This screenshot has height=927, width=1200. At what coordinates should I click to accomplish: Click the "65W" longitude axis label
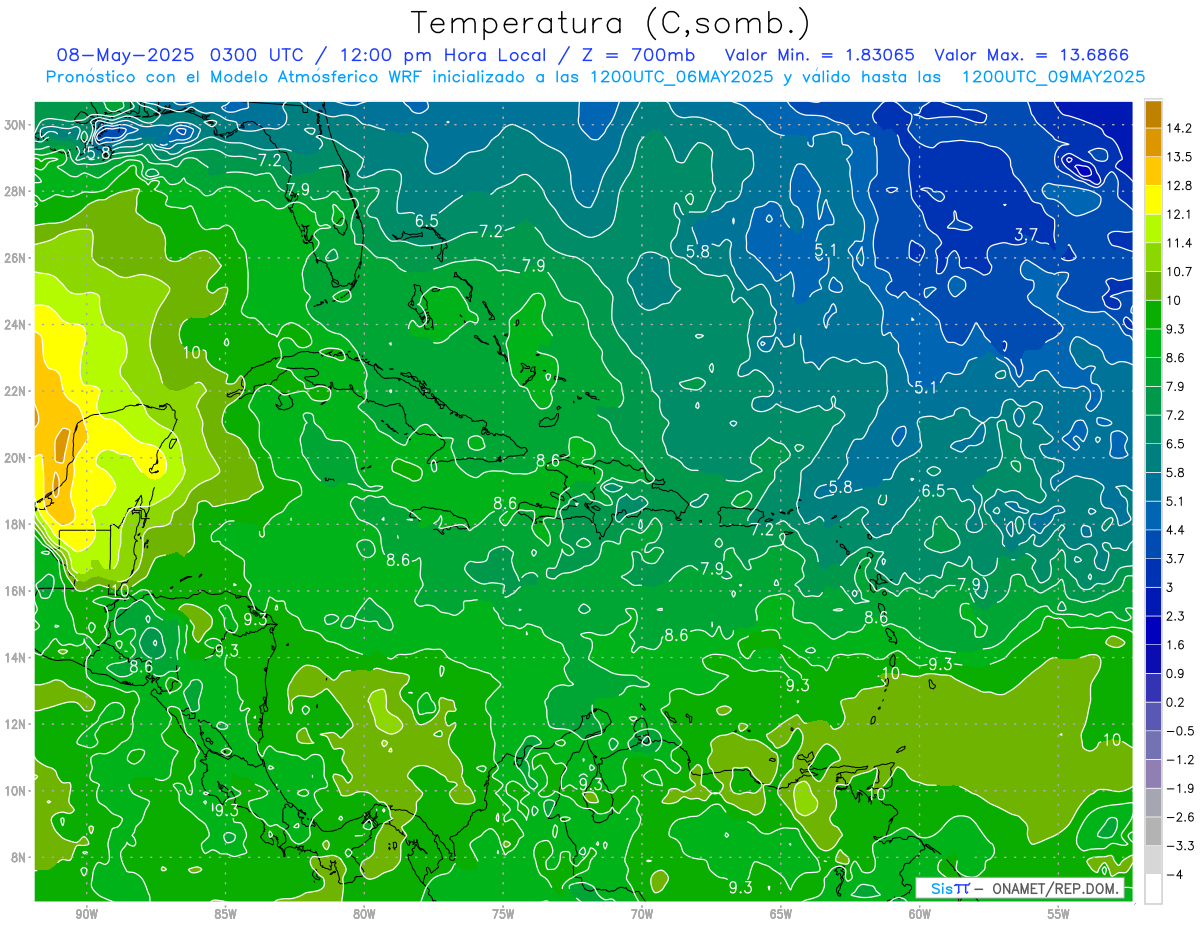781,913
